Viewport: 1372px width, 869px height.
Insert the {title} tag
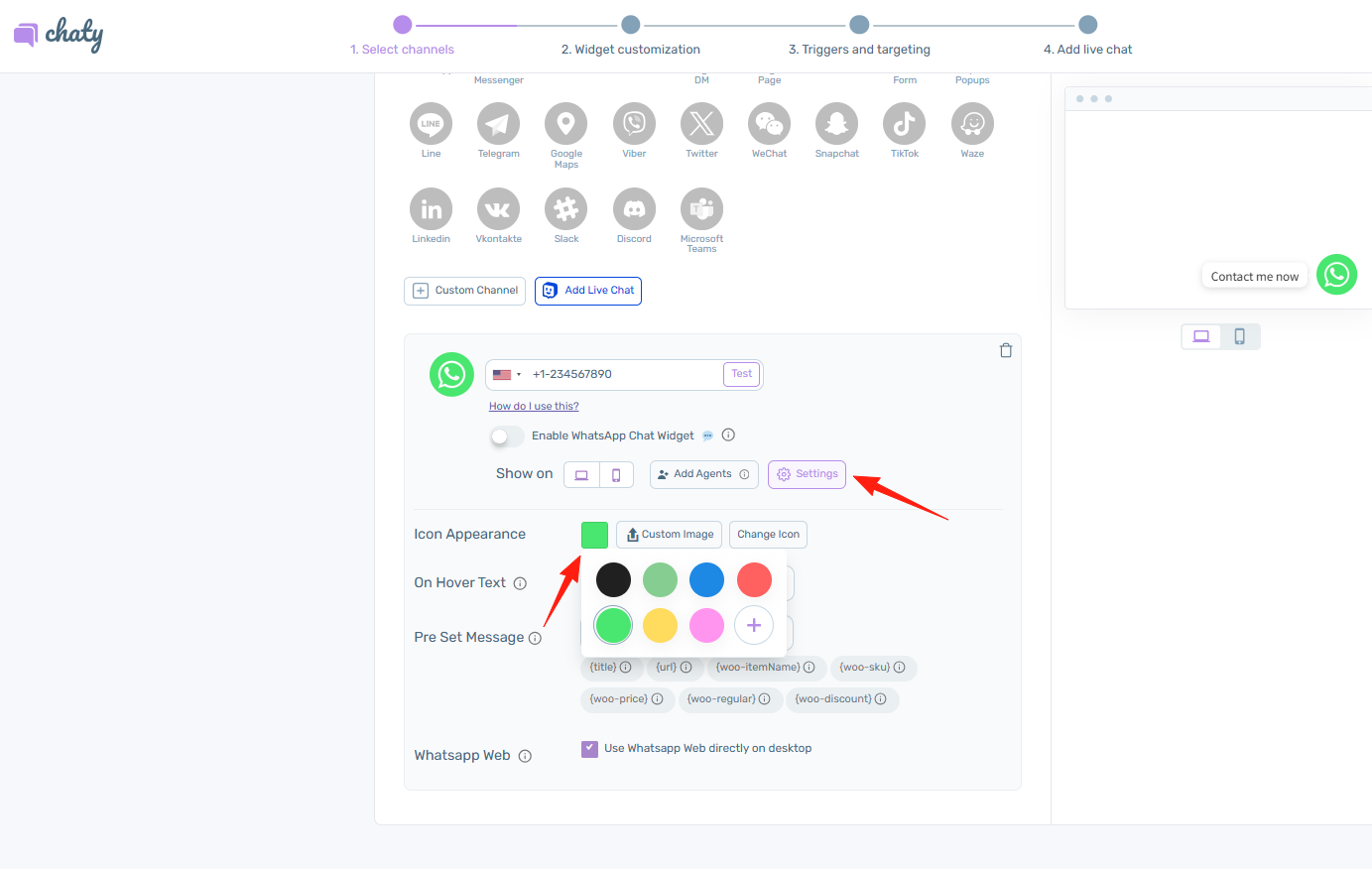pos(611,668)
